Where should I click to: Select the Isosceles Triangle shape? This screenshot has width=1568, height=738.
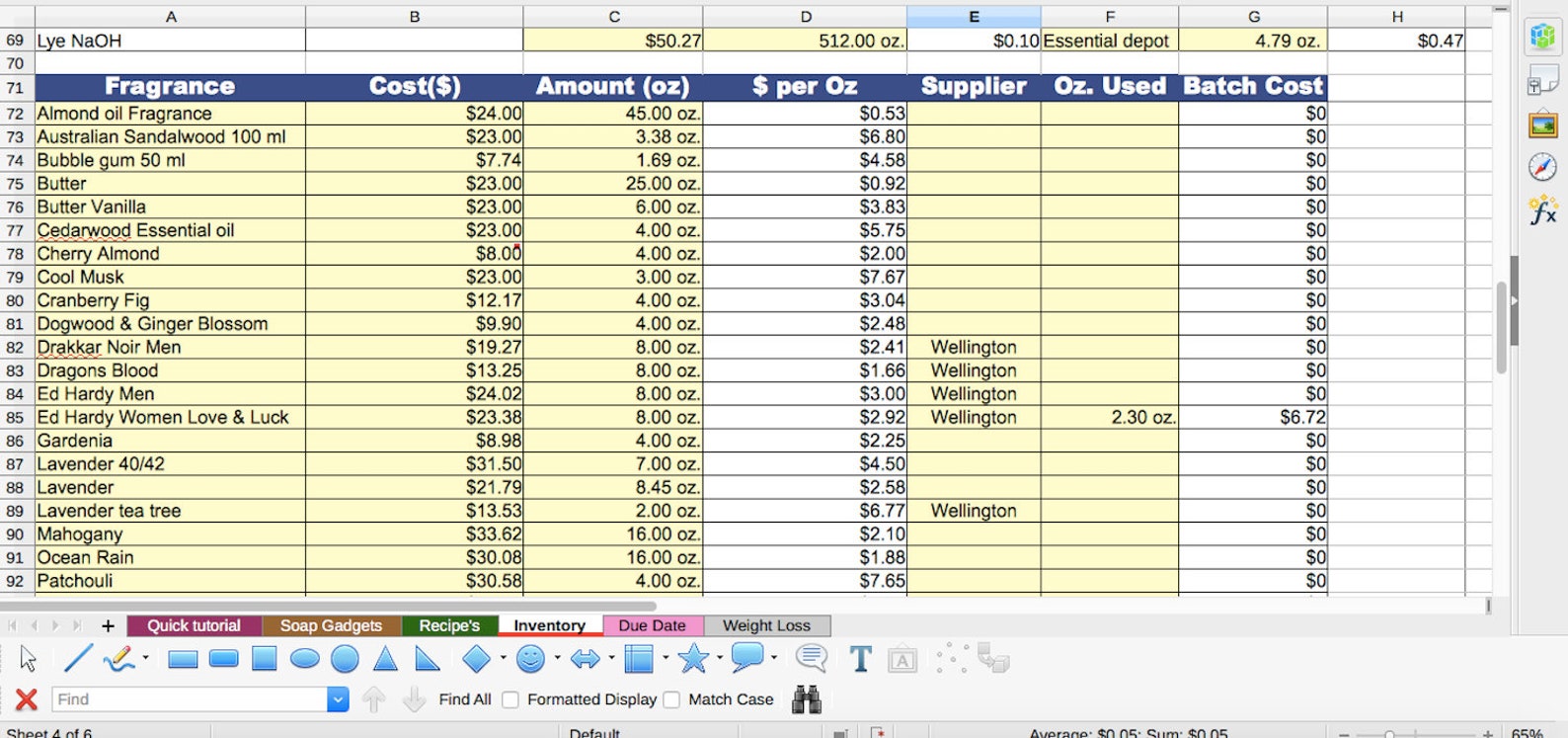[x=385, y=658]
